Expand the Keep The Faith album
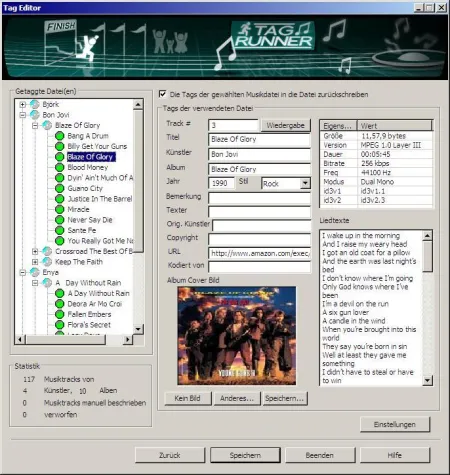This screenshot has height=475, width=450. point(35,262)
